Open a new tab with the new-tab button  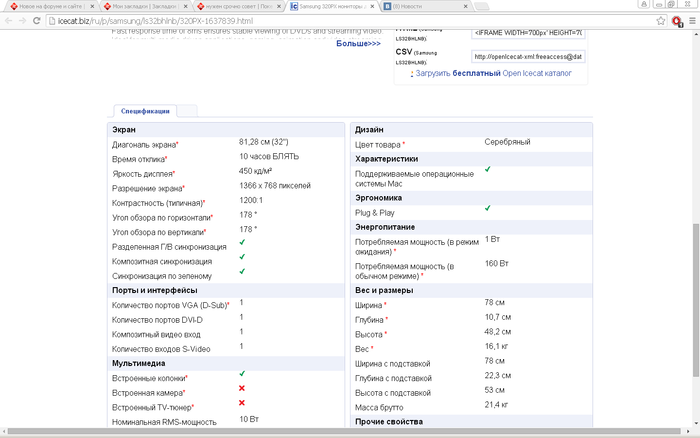481,7
